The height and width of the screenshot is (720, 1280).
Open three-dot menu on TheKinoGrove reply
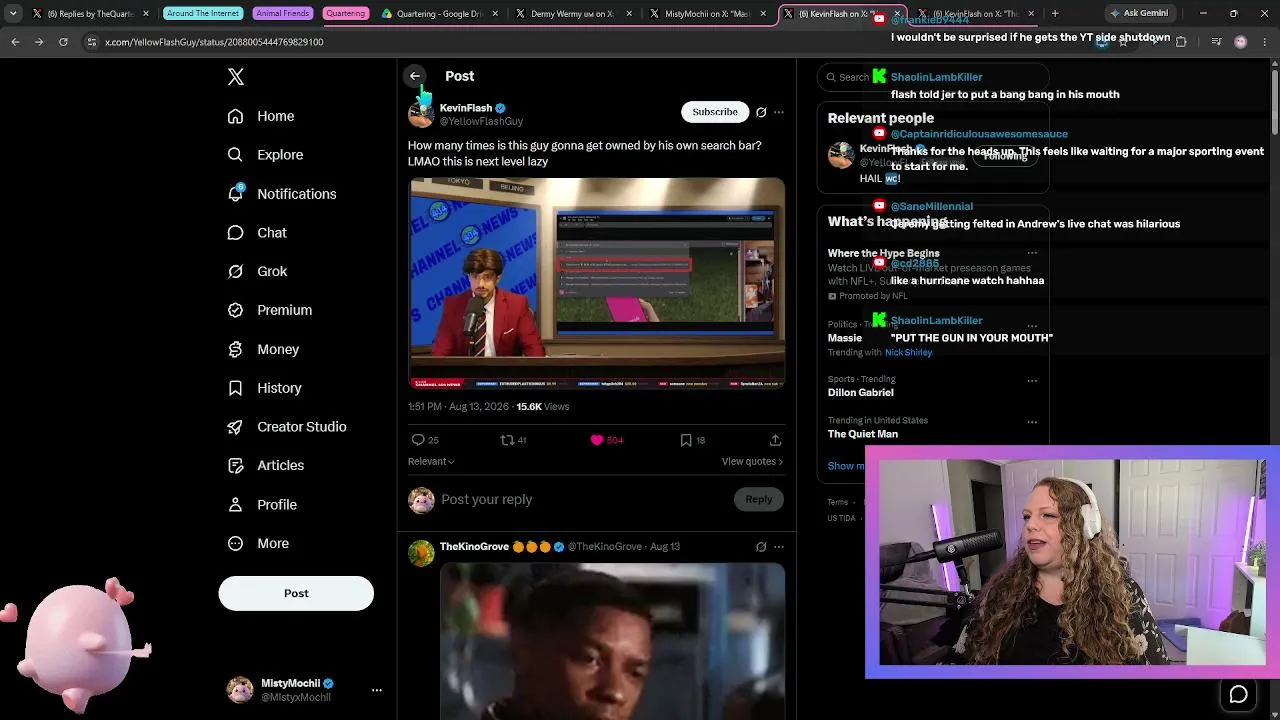pos(779,547)
